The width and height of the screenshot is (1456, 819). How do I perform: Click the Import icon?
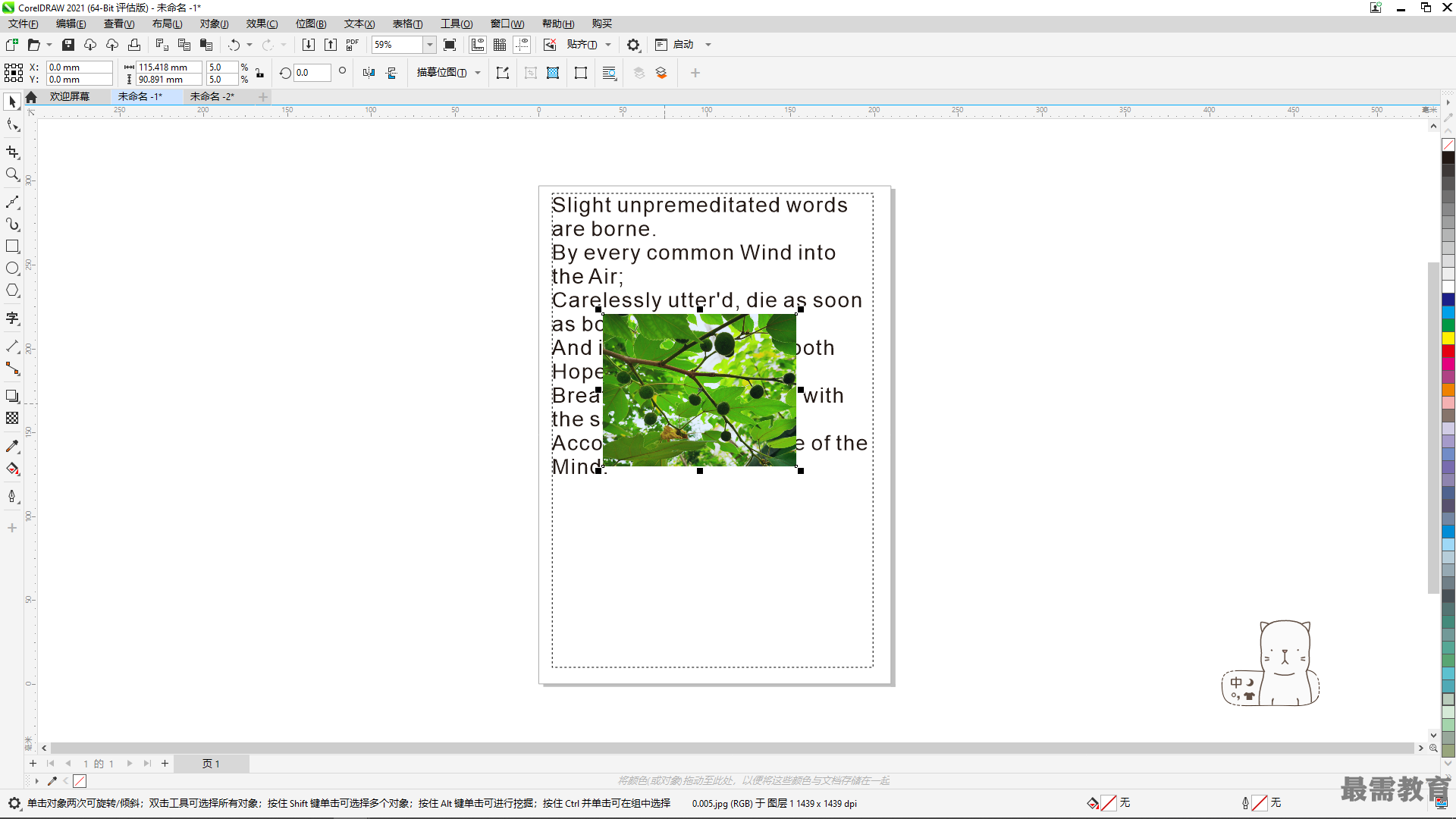coord(309,45)
